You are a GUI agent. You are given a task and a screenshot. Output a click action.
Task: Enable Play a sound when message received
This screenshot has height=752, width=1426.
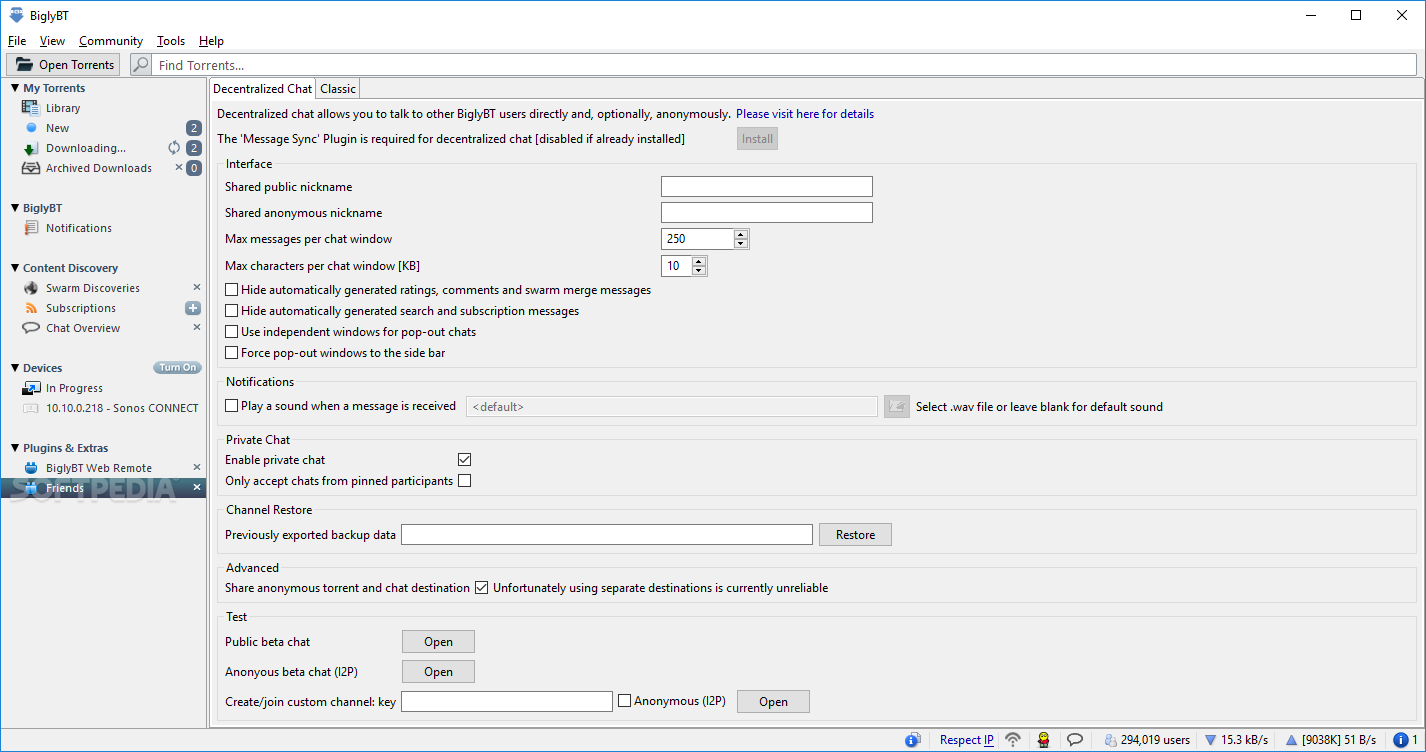coord(232,406)
